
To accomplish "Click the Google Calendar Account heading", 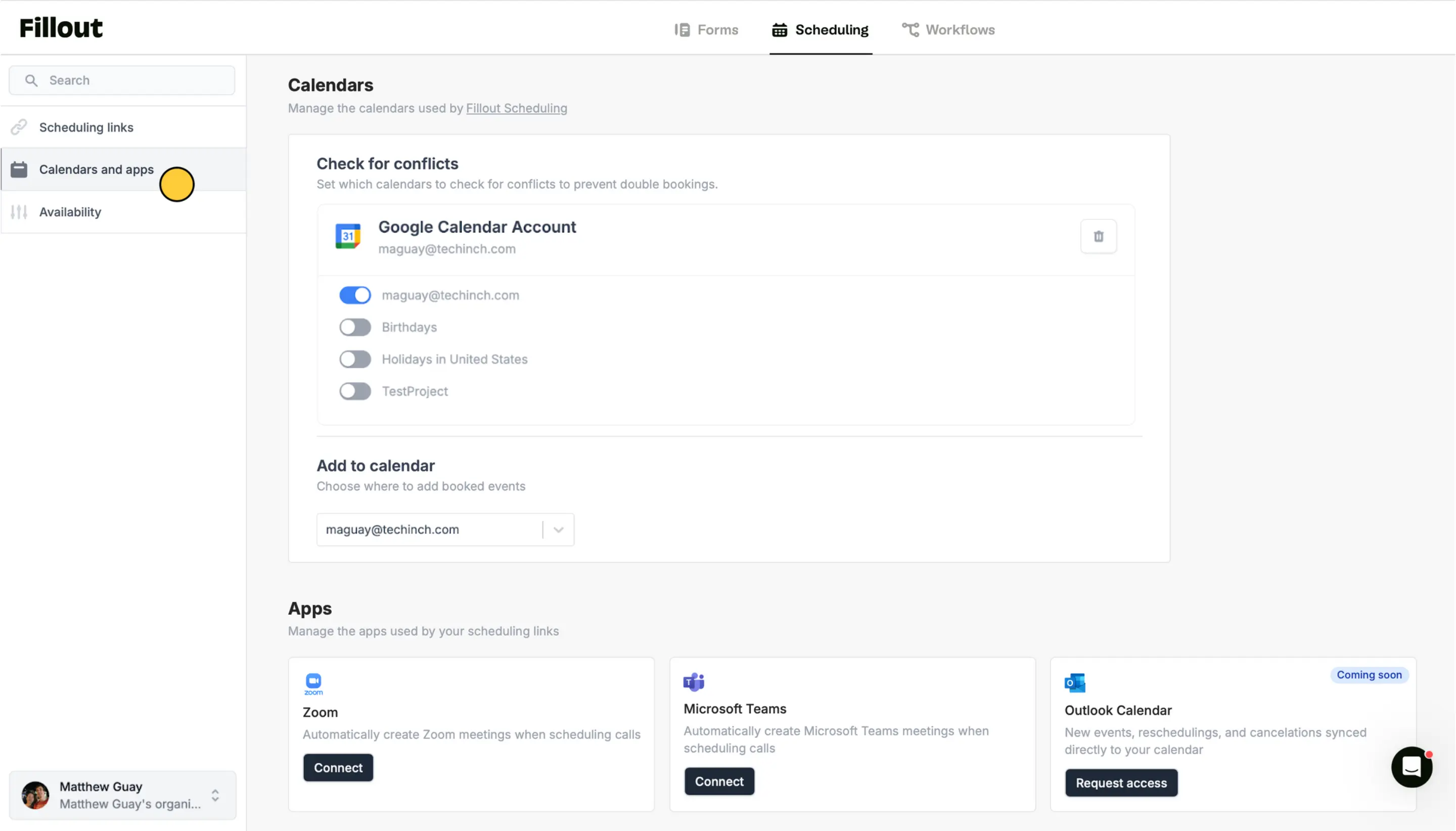I will pos(477,227).
